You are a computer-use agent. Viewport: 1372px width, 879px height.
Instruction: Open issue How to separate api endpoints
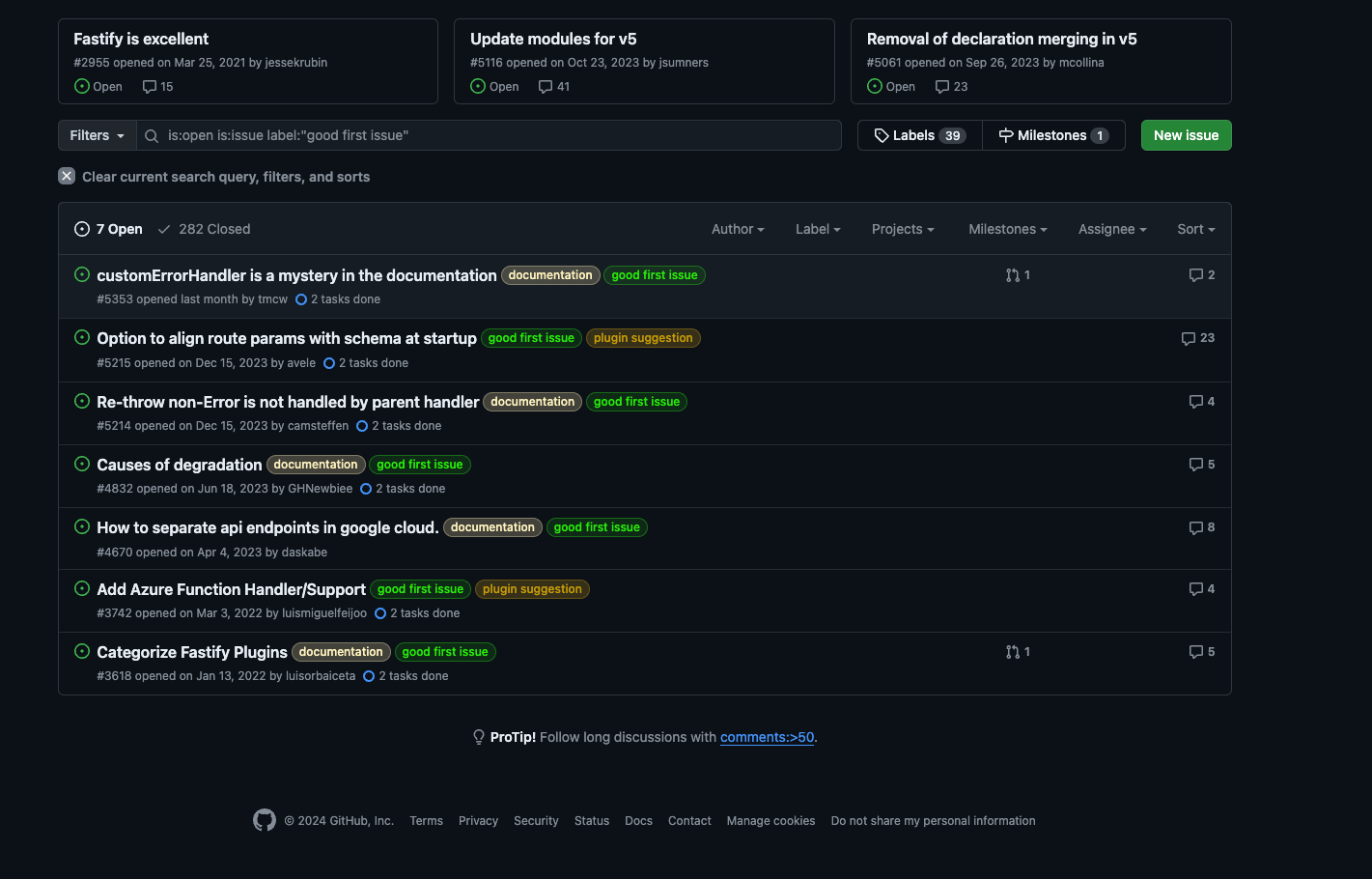267,527
